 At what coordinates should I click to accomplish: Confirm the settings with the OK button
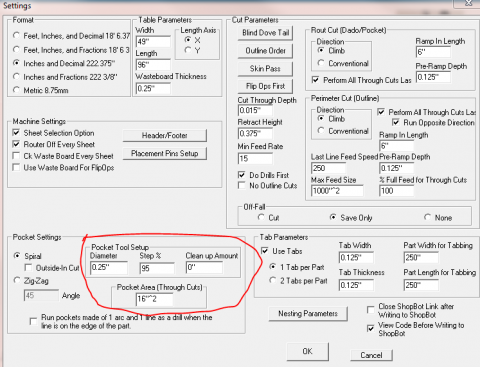[x=308, y=351]
